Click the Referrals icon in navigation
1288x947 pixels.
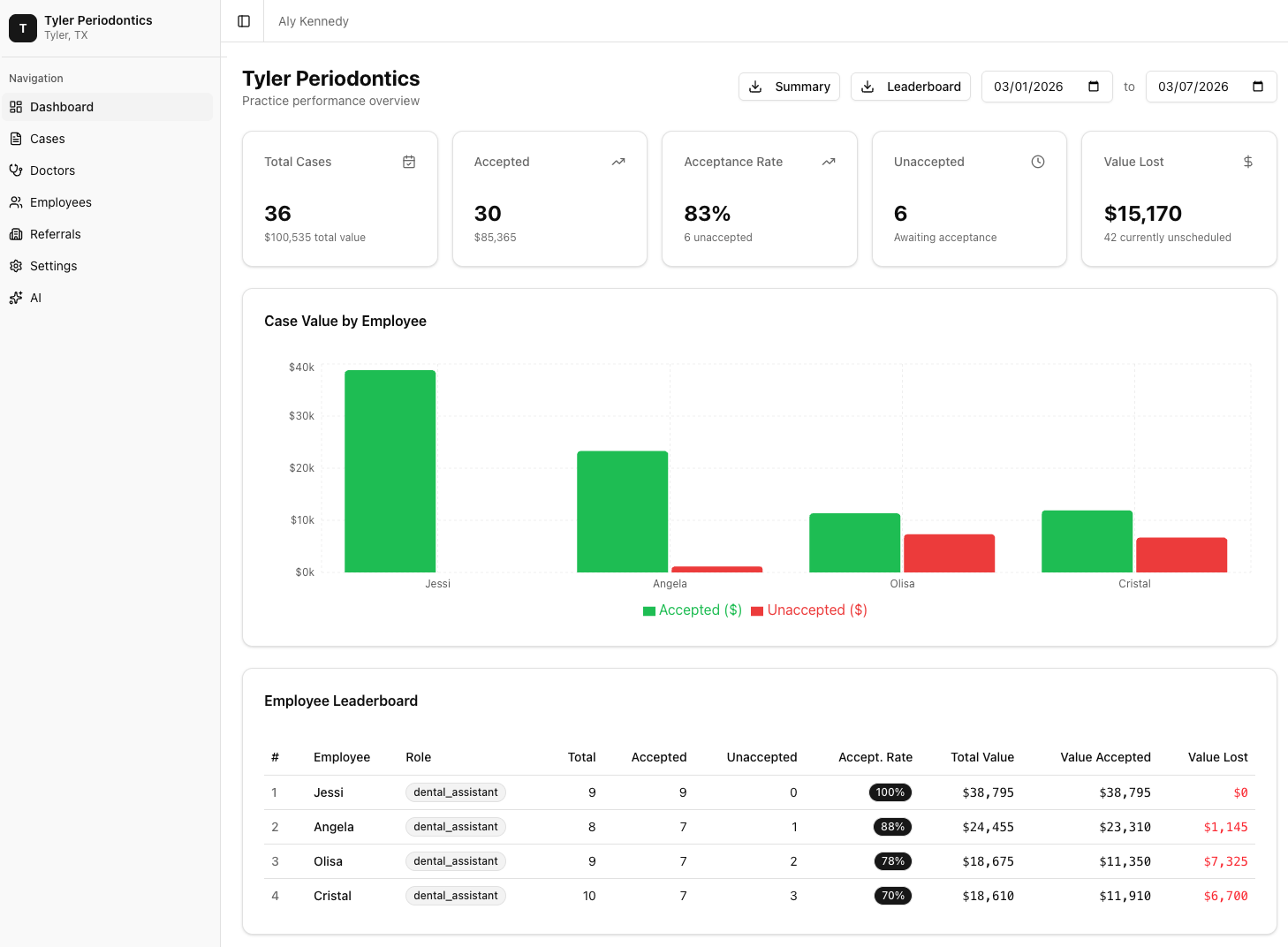point(16,234)
